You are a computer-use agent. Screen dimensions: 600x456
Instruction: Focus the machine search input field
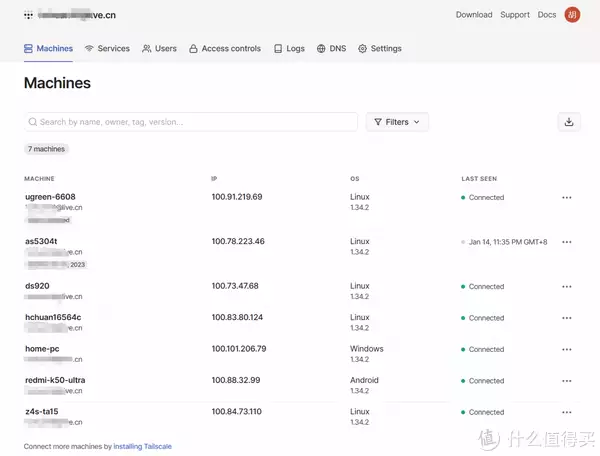tap(191, 122)
